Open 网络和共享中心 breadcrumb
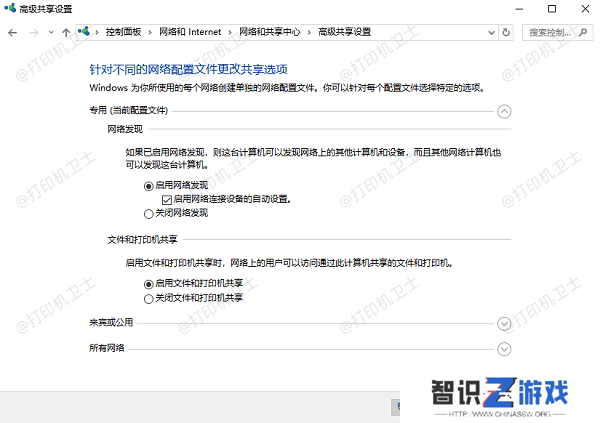The height and width of the screenshot is (423, 600). [269, 32]
